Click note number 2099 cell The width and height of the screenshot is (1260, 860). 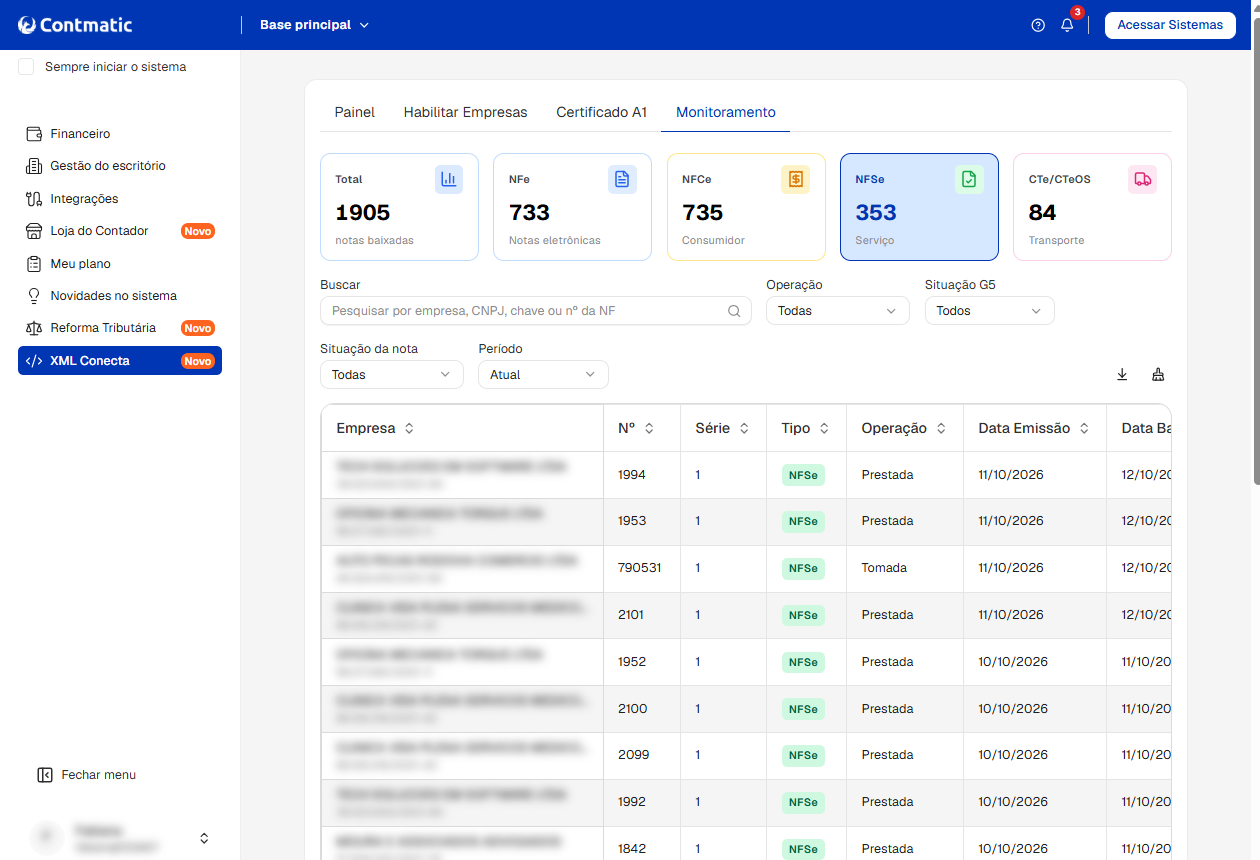[641, 755]
